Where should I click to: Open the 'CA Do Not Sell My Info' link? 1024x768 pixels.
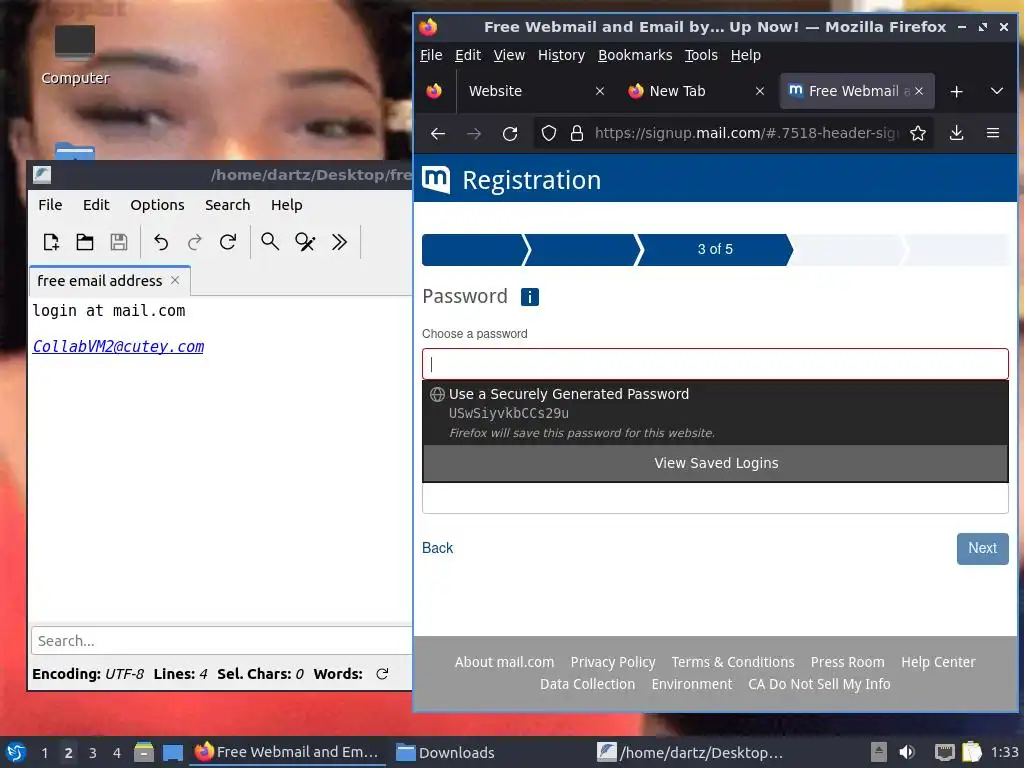(x=819, y=684)
